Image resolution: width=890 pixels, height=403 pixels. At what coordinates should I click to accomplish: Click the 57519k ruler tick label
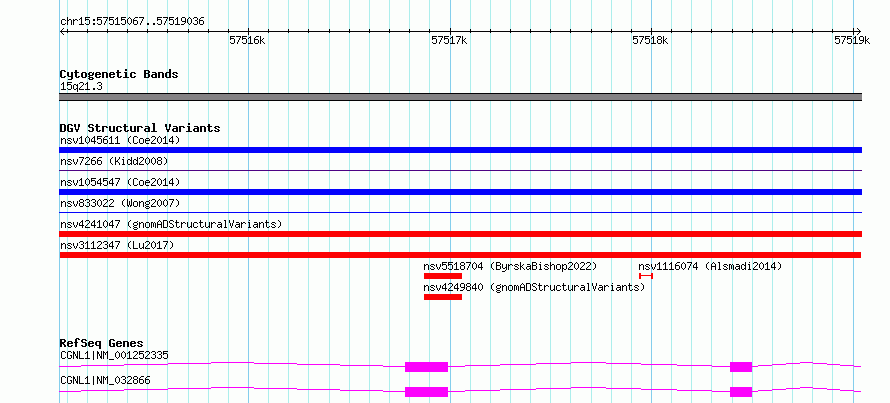[x=852, y=40]
